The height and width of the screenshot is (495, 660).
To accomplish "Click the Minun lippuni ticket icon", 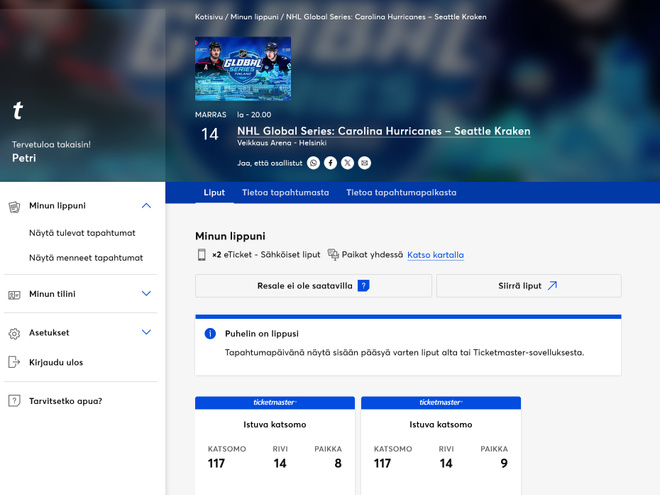I will (x=14, y=207).
